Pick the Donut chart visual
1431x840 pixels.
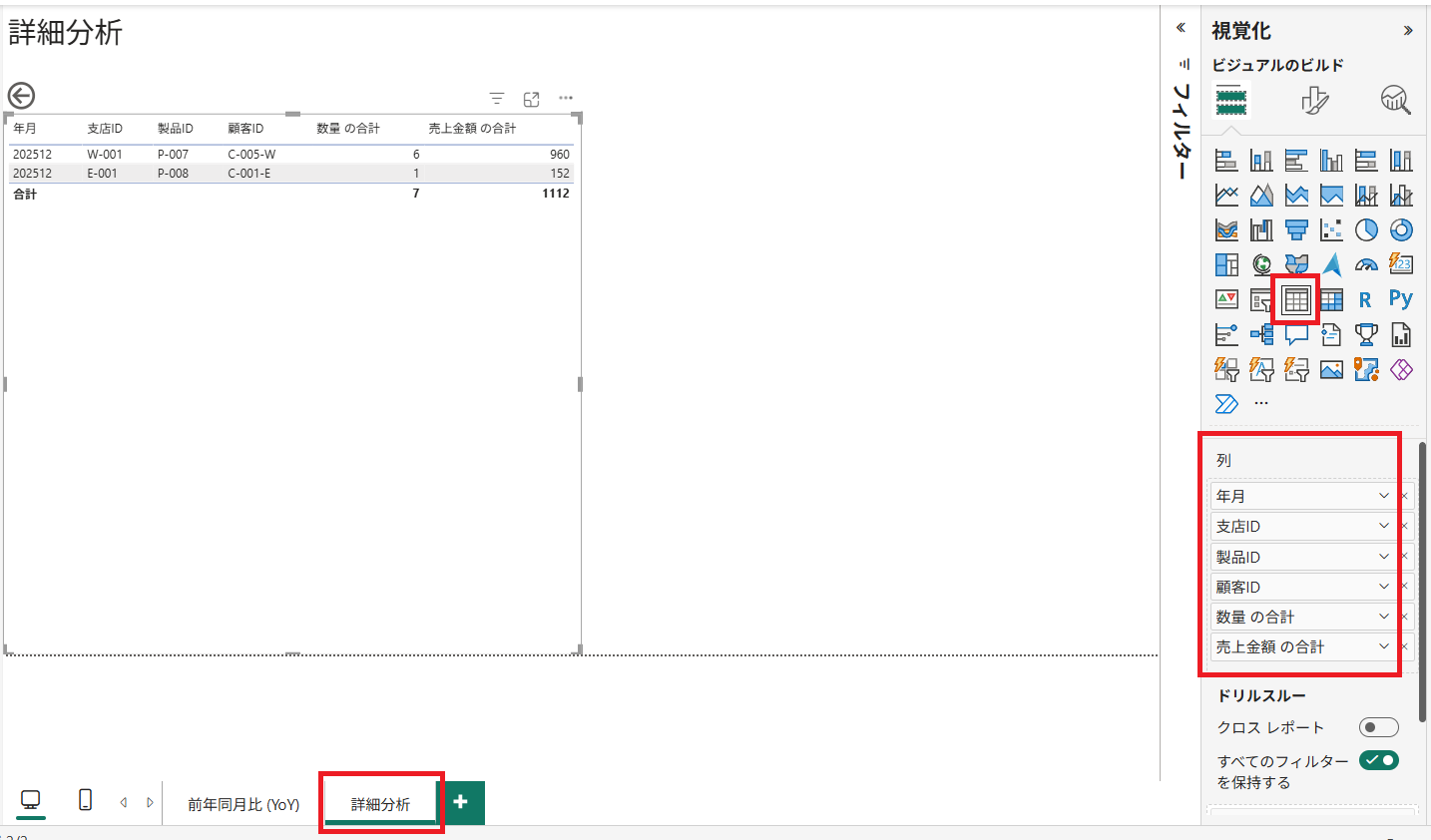[x=1401, y=230]
